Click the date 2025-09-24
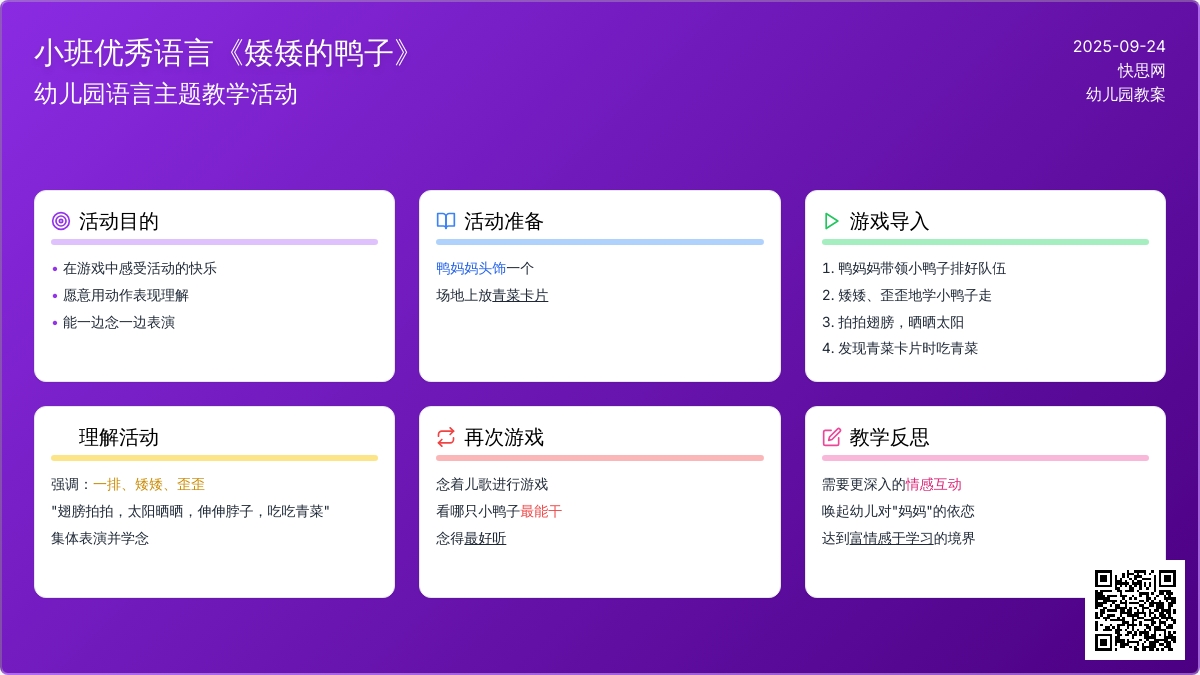The image size is (1200, 675). pyautogui.click(x=1119, y=46)
